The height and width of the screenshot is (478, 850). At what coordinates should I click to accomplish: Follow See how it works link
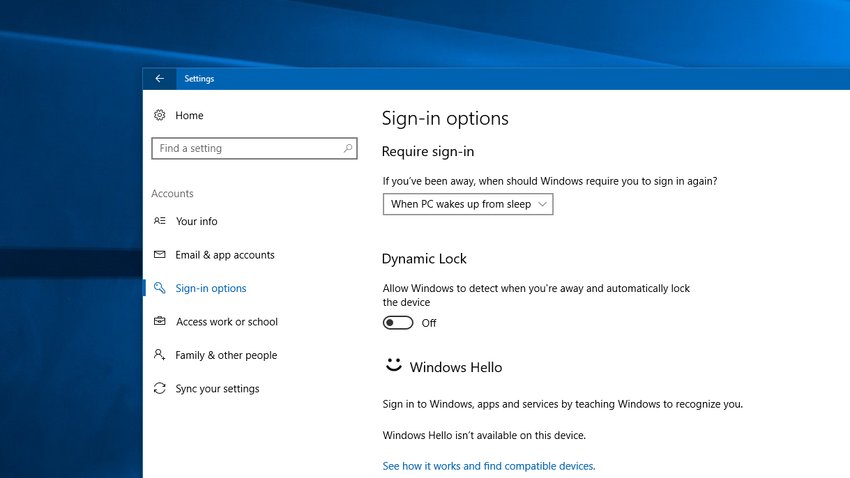click(489, 466)
